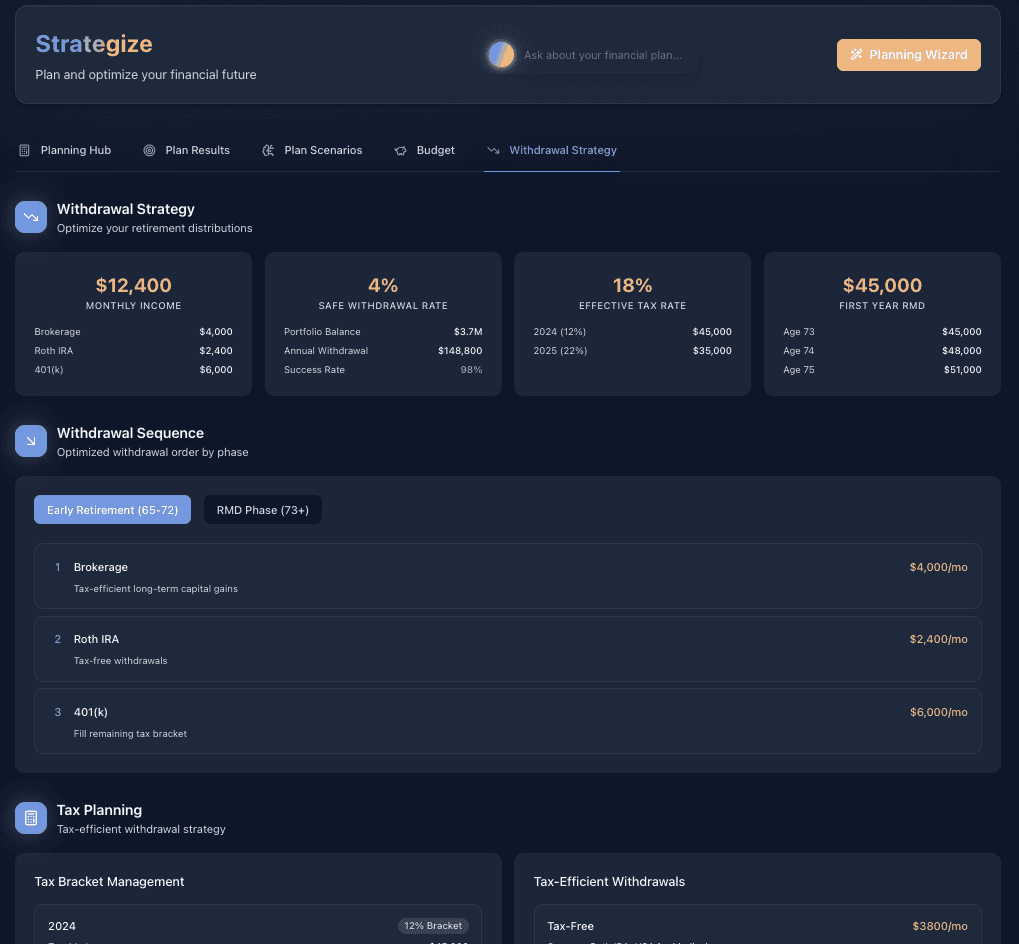Click the Budget piggy bank icon
Screen dimensions: 1019x944
tap(400, 150)
